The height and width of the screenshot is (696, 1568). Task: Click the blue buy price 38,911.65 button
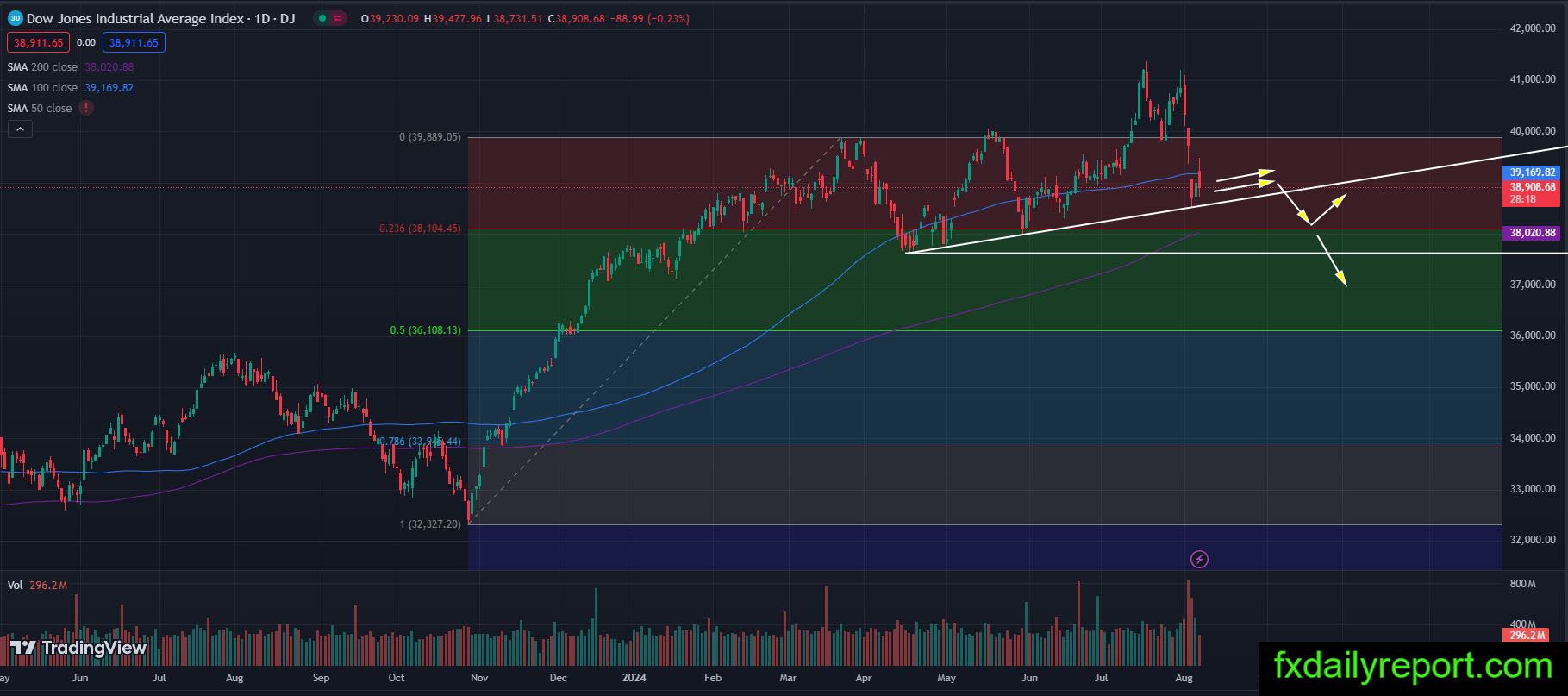[134, 42]
